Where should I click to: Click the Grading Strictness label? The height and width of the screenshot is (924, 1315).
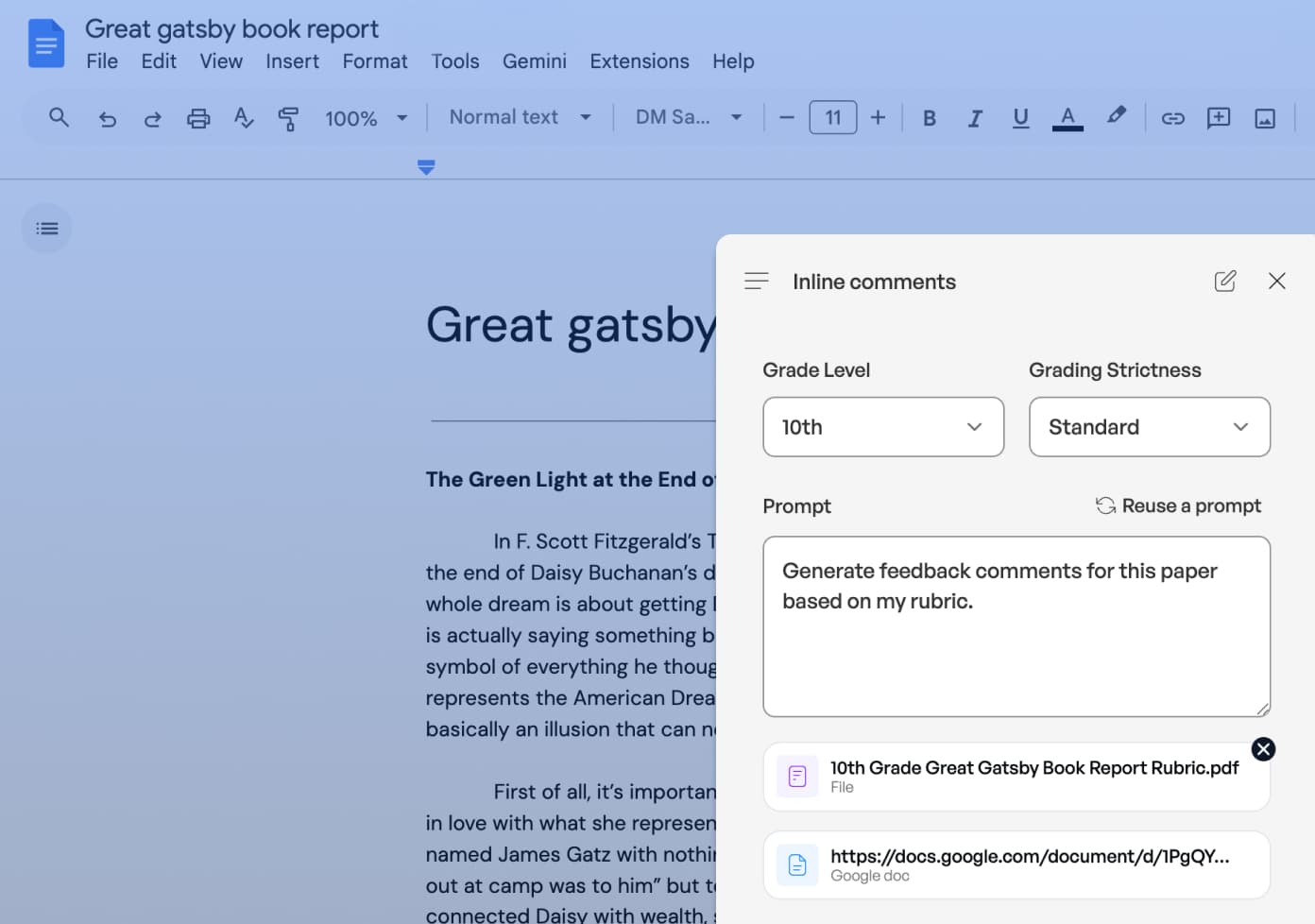(1115, 370)
